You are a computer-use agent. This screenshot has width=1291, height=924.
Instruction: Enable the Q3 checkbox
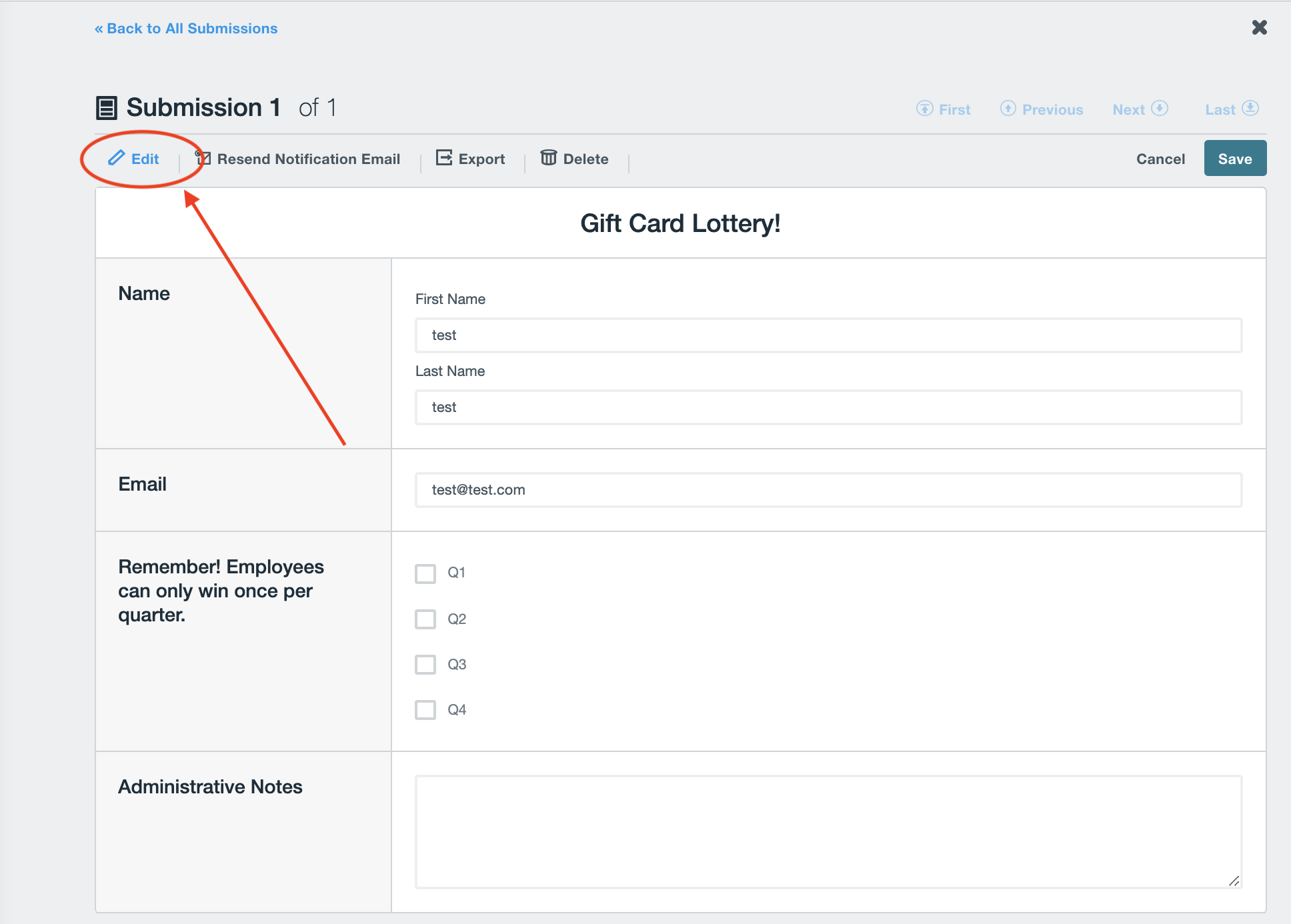click(425, 664)
